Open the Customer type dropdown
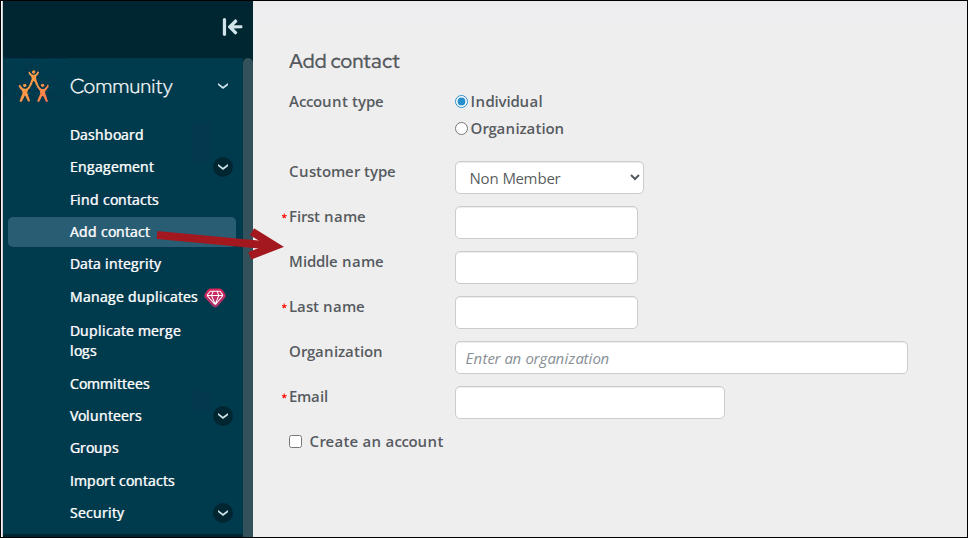The height and width of the screenshot is (538, 968). (x=549, y=178)
